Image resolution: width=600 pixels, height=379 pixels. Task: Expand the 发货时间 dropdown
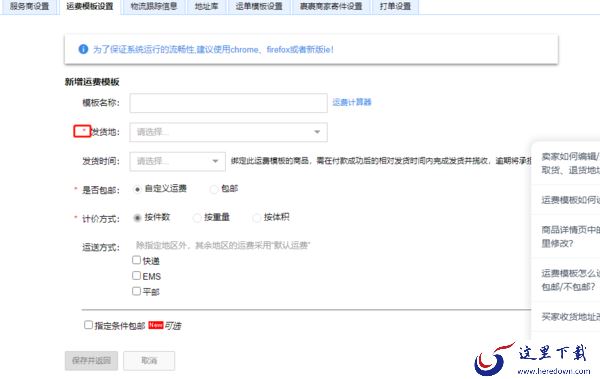[178, 161]
